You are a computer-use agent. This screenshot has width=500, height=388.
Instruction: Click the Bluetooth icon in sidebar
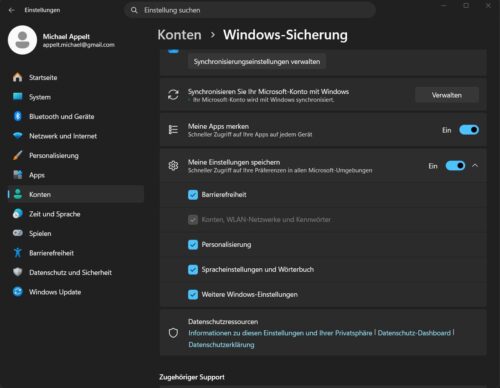[18, 116]
